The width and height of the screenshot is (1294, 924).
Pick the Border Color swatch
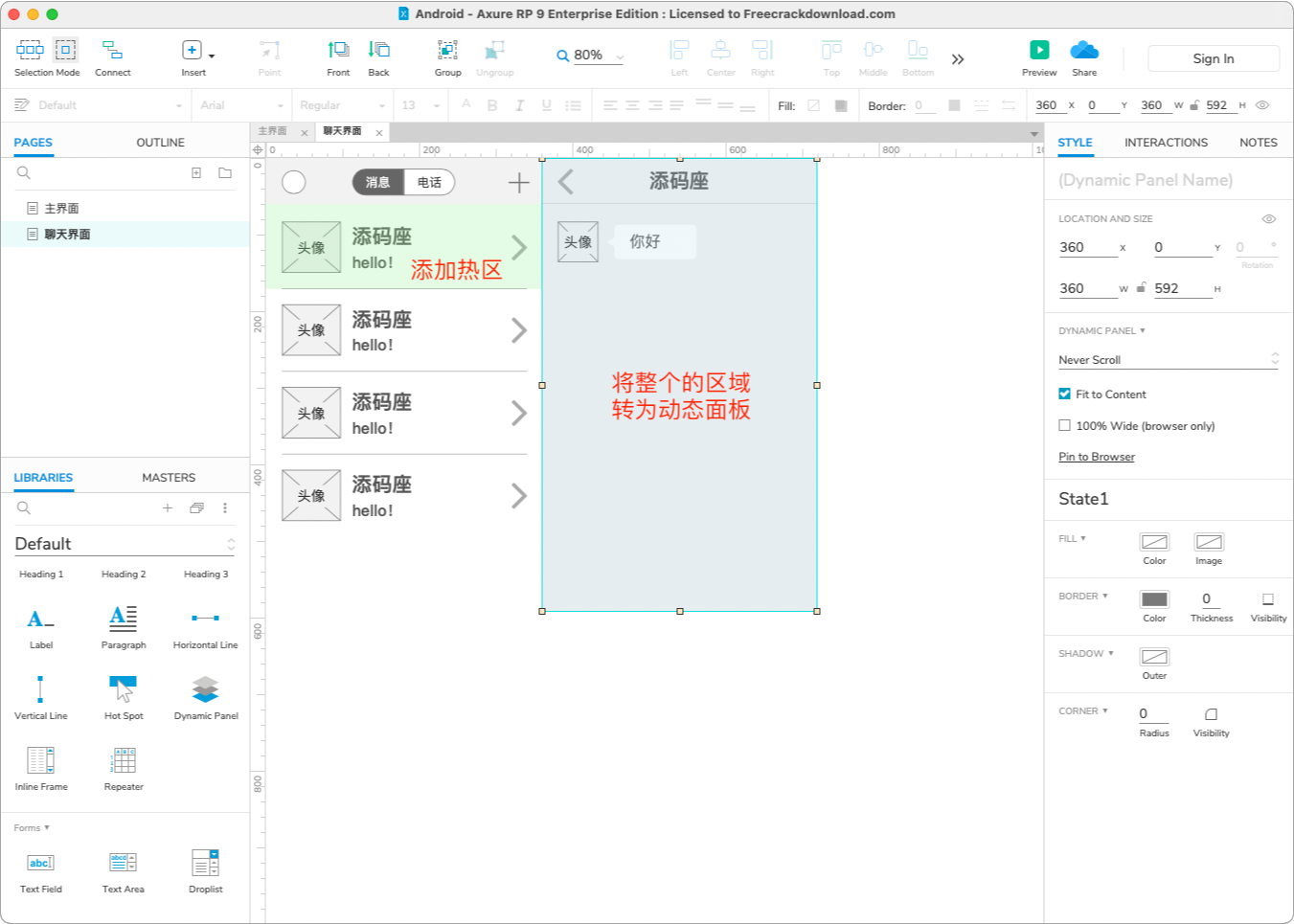[x=1154, y=599]
